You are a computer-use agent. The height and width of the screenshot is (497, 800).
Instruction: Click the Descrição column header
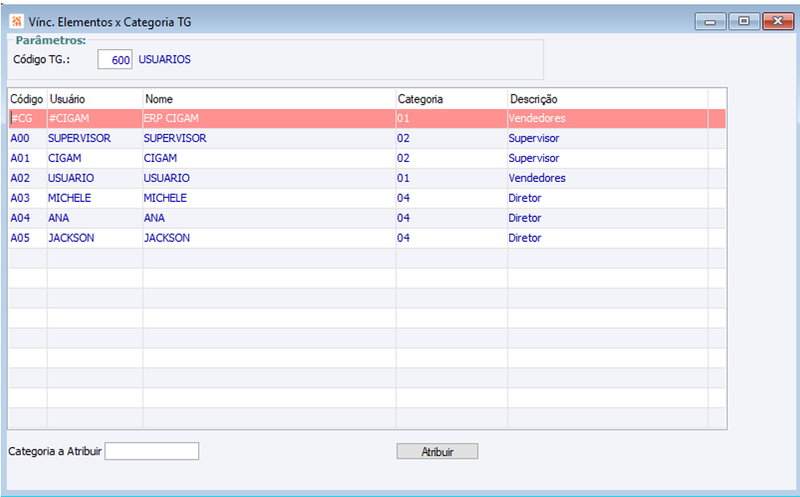pyautogui.click(x=608, y=99)
